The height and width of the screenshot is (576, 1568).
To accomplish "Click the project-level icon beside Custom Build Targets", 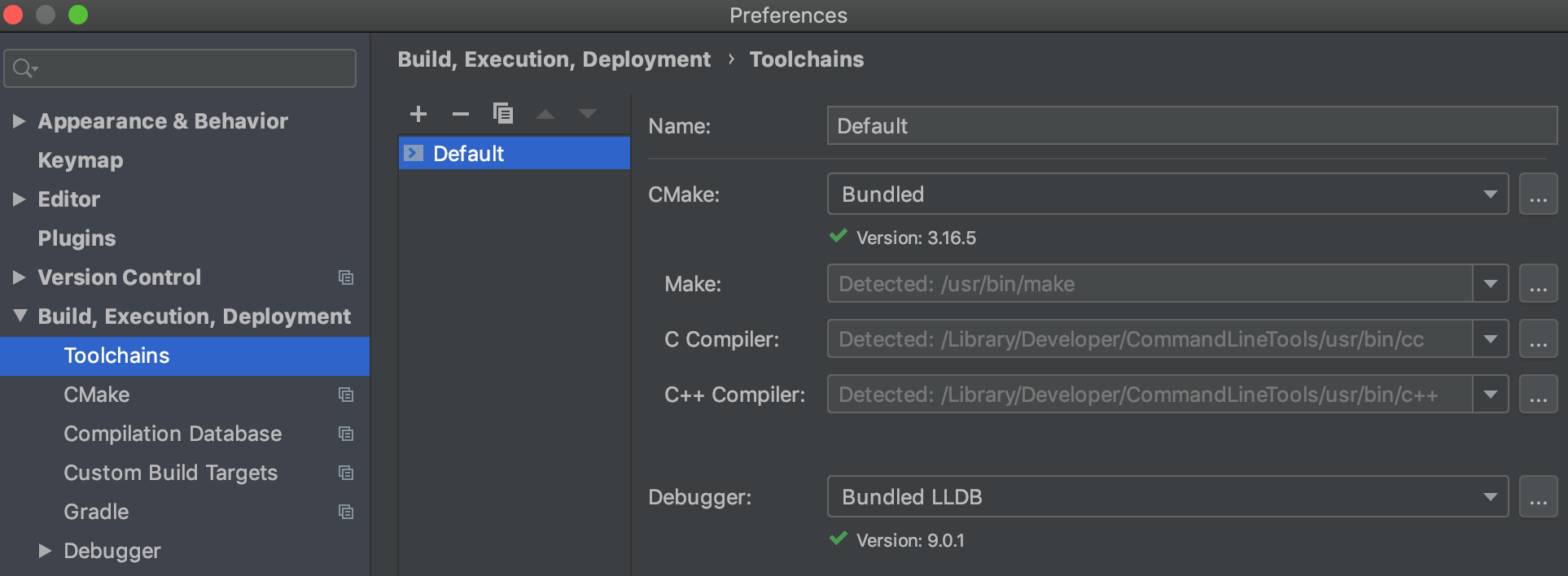I will coord(346,473).
